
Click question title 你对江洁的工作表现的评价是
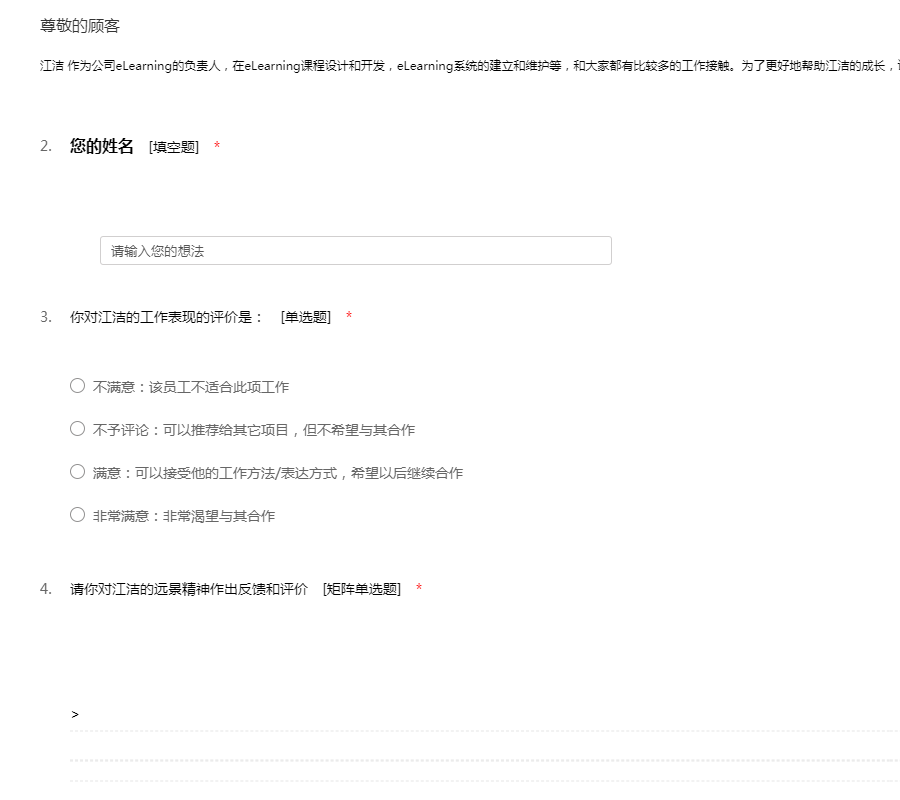pyautogui.click(x=166, y=317)
